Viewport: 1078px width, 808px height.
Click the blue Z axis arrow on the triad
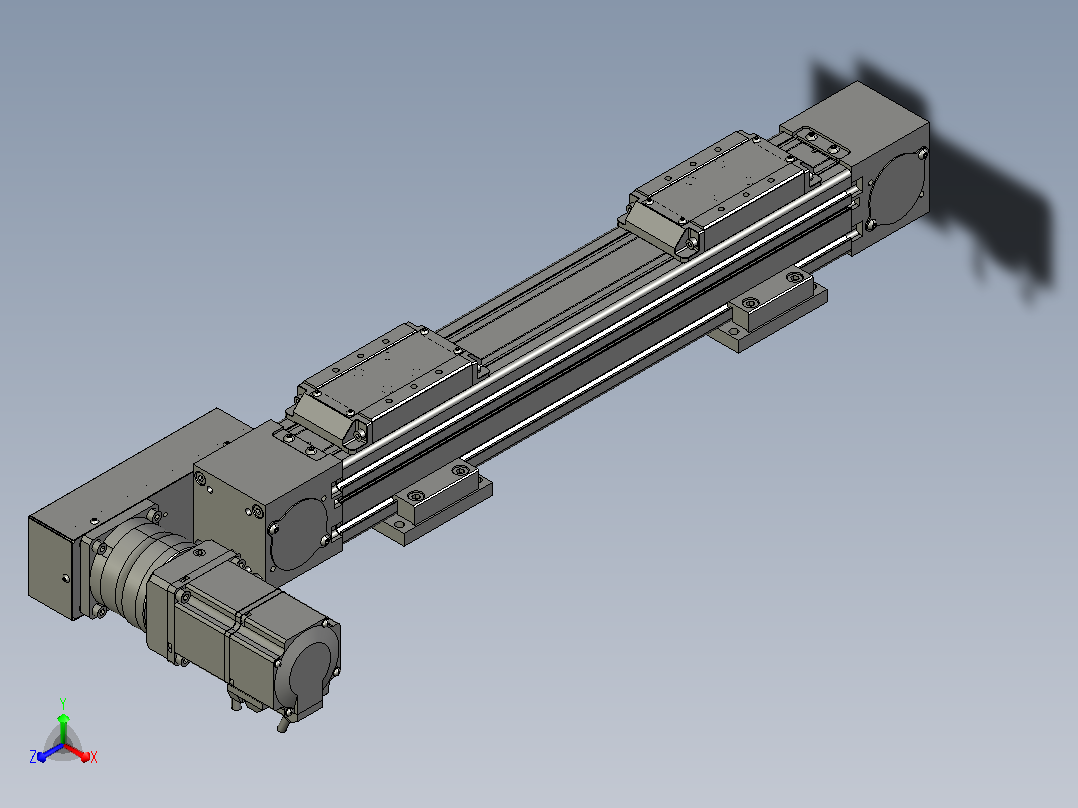48,753
